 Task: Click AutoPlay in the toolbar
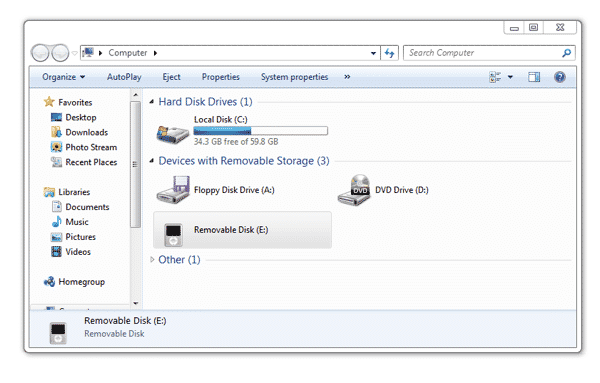click(124, 77)
